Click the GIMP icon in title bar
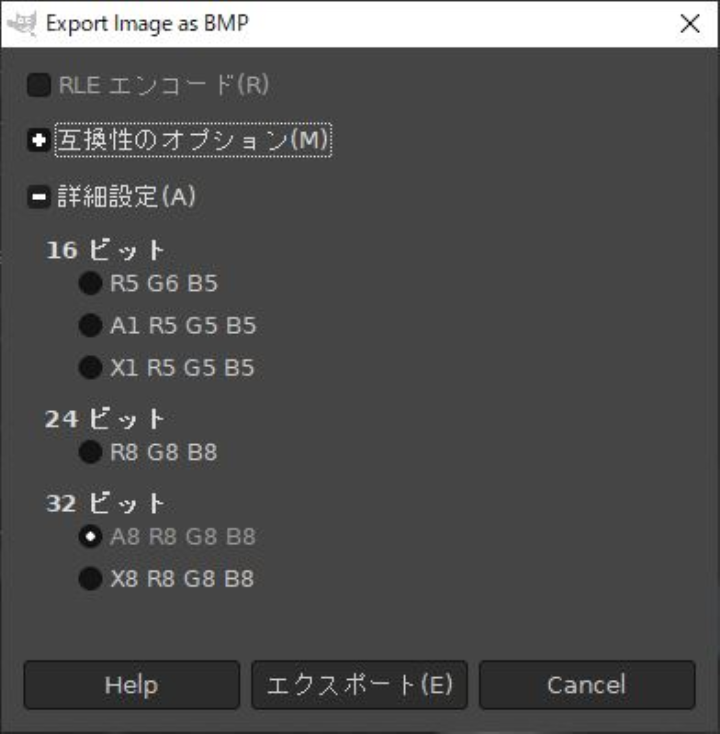Image resolution: width=720 pixels, height=734 pixels. (22, 24)
